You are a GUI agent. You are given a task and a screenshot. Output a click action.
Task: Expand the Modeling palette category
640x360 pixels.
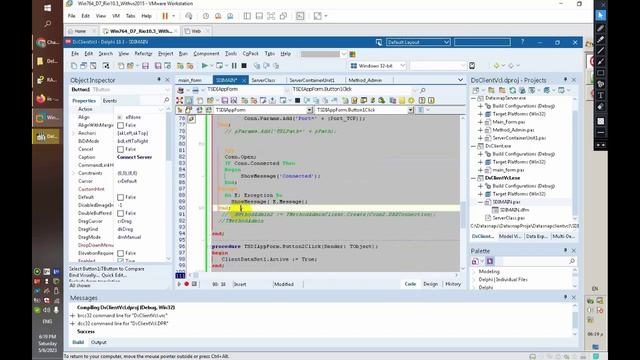pyautogui.click(x=474, y=271)
